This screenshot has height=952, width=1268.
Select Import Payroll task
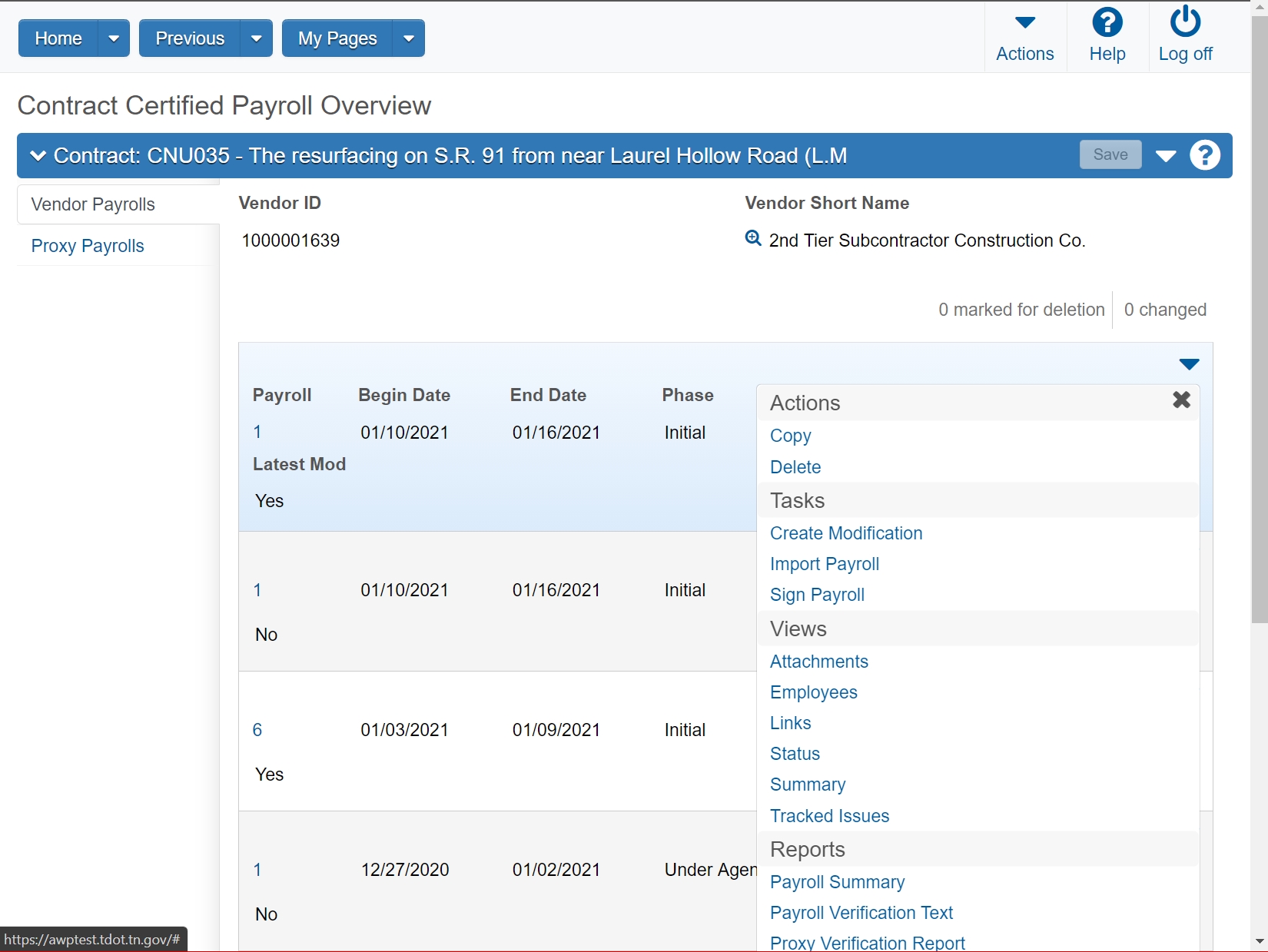[825, 564]
